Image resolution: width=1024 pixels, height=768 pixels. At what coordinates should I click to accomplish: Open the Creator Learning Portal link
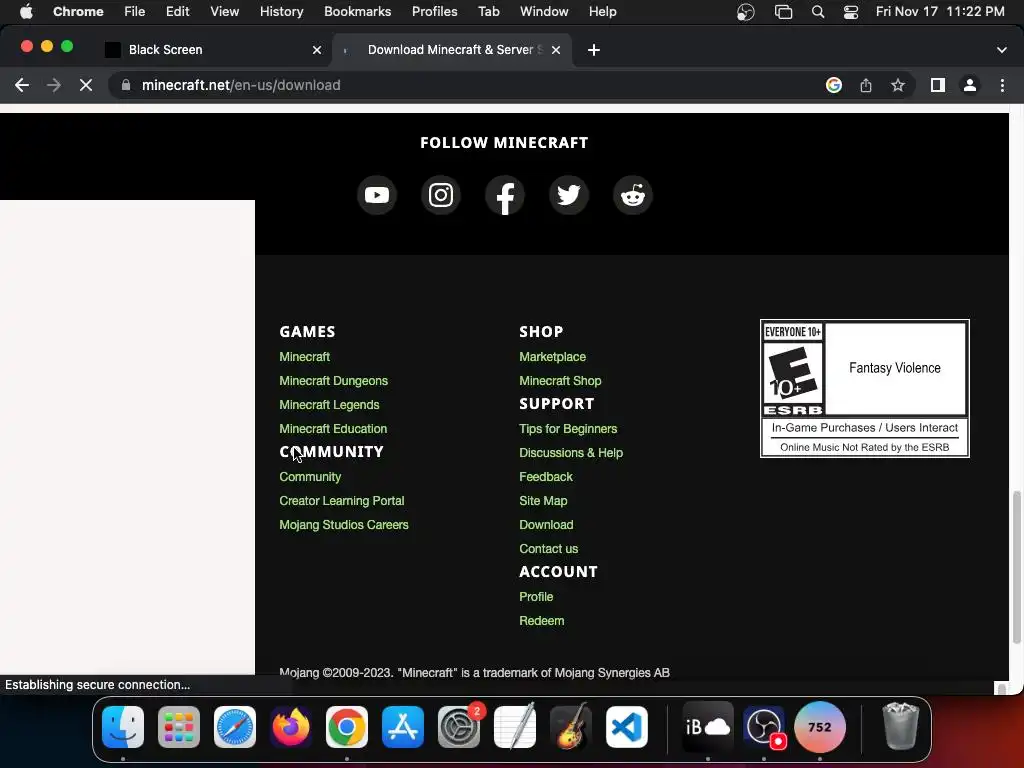click(x=342, y=501)
